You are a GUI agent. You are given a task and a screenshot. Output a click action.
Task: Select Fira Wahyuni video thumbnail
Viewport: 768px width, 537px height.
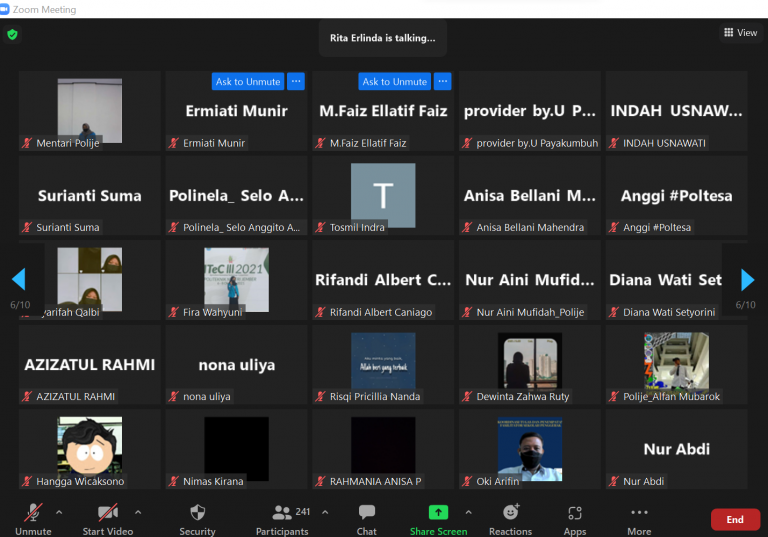tap(237, 279)
